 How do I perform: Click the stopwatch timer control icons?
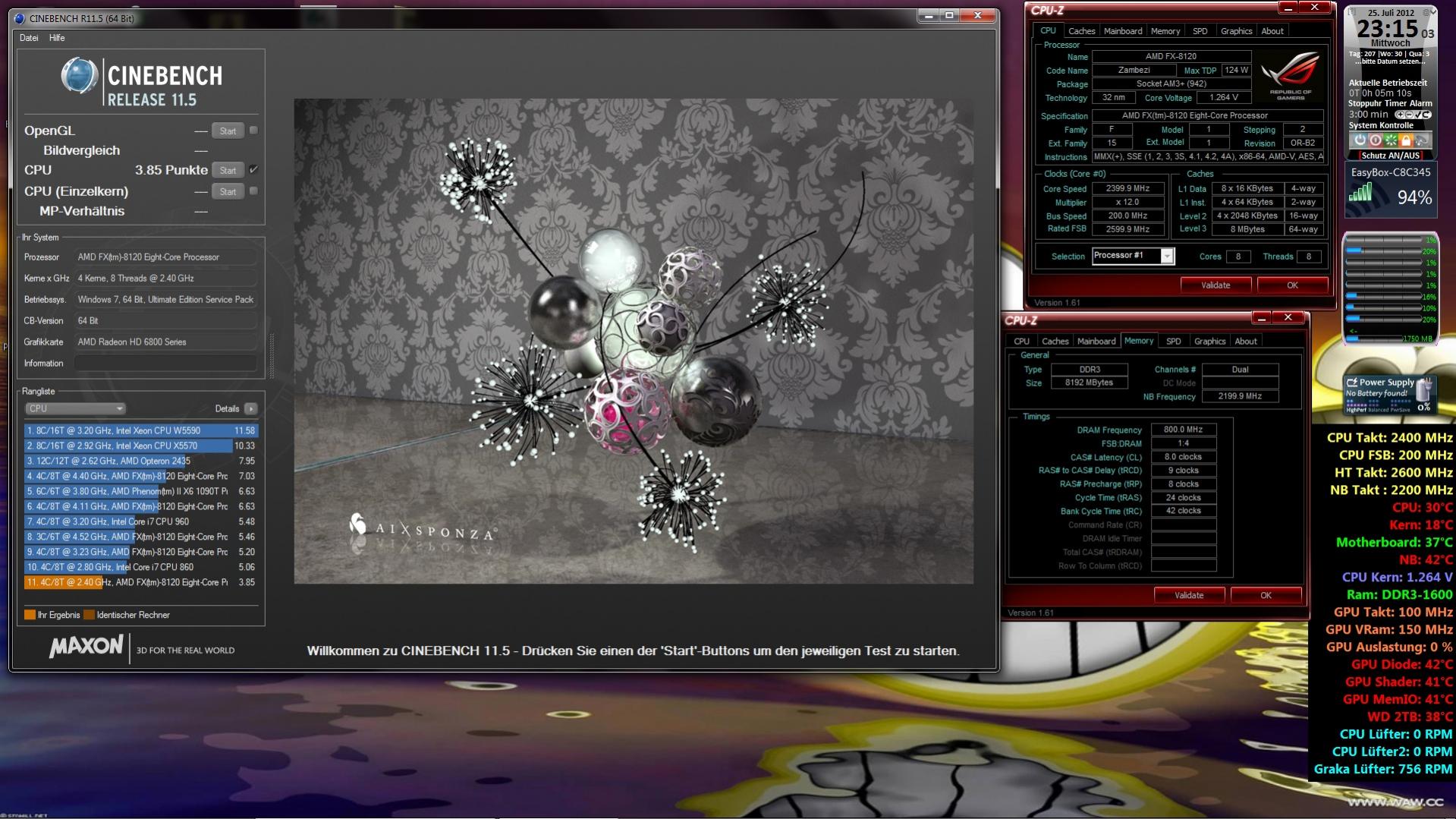pyautogui.click(x=1413, y=115)
